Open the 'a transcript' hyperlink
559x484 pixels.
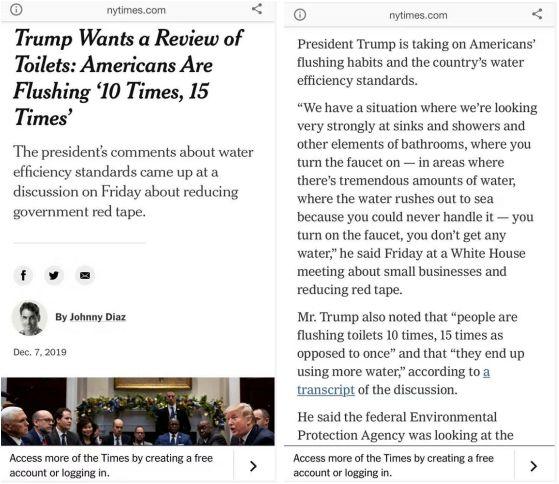click(x=393, y=381)
